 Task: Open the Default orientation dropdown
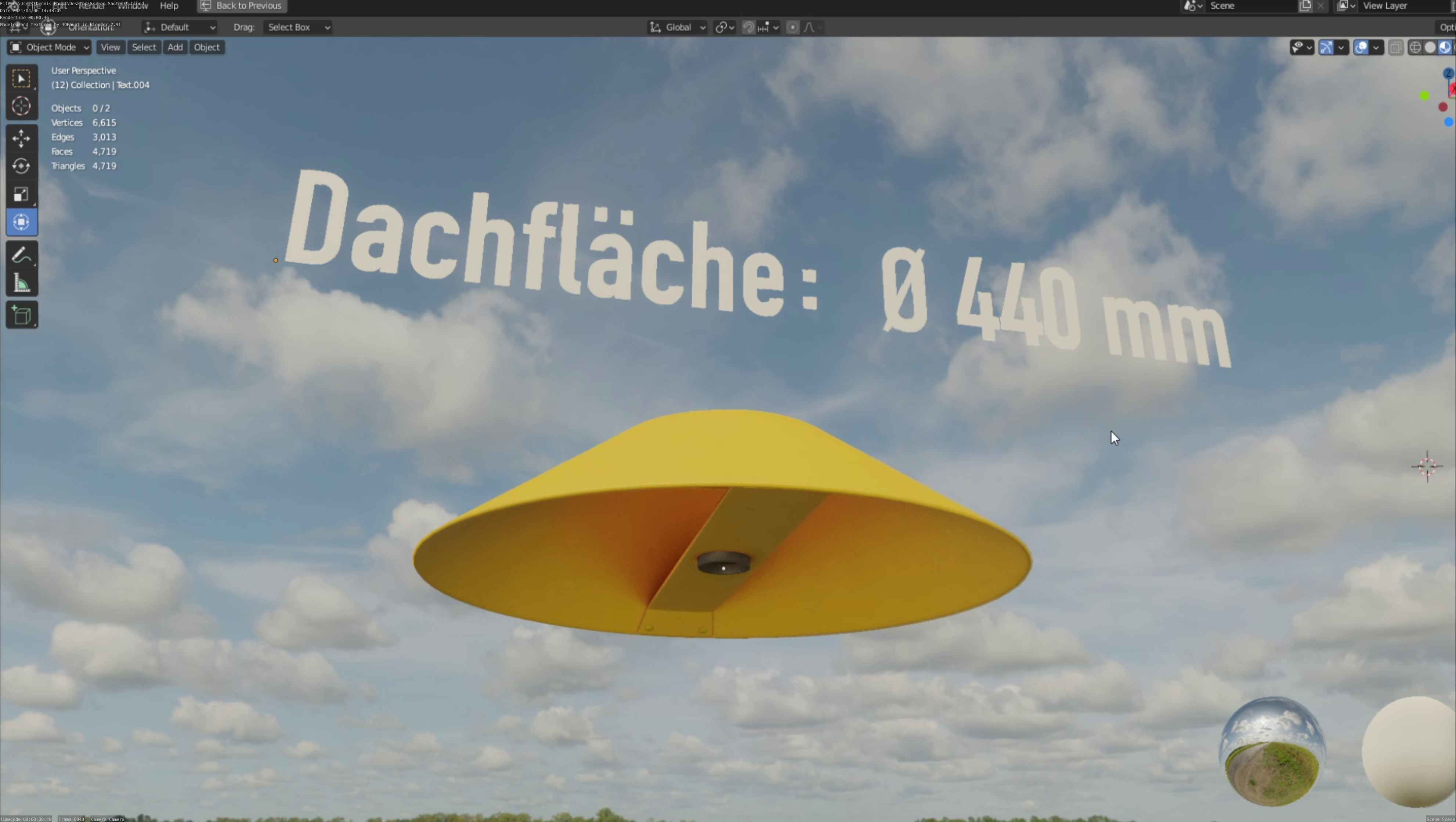180,28
